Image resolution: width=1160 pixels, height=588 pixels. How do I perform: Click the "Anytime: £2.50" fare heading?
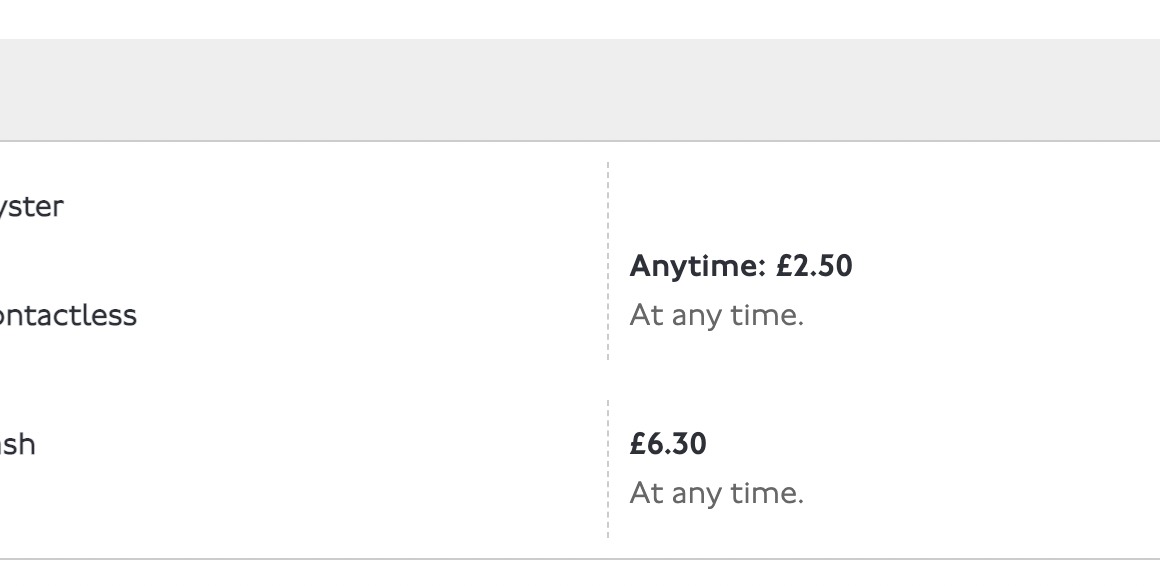[740, 267]
